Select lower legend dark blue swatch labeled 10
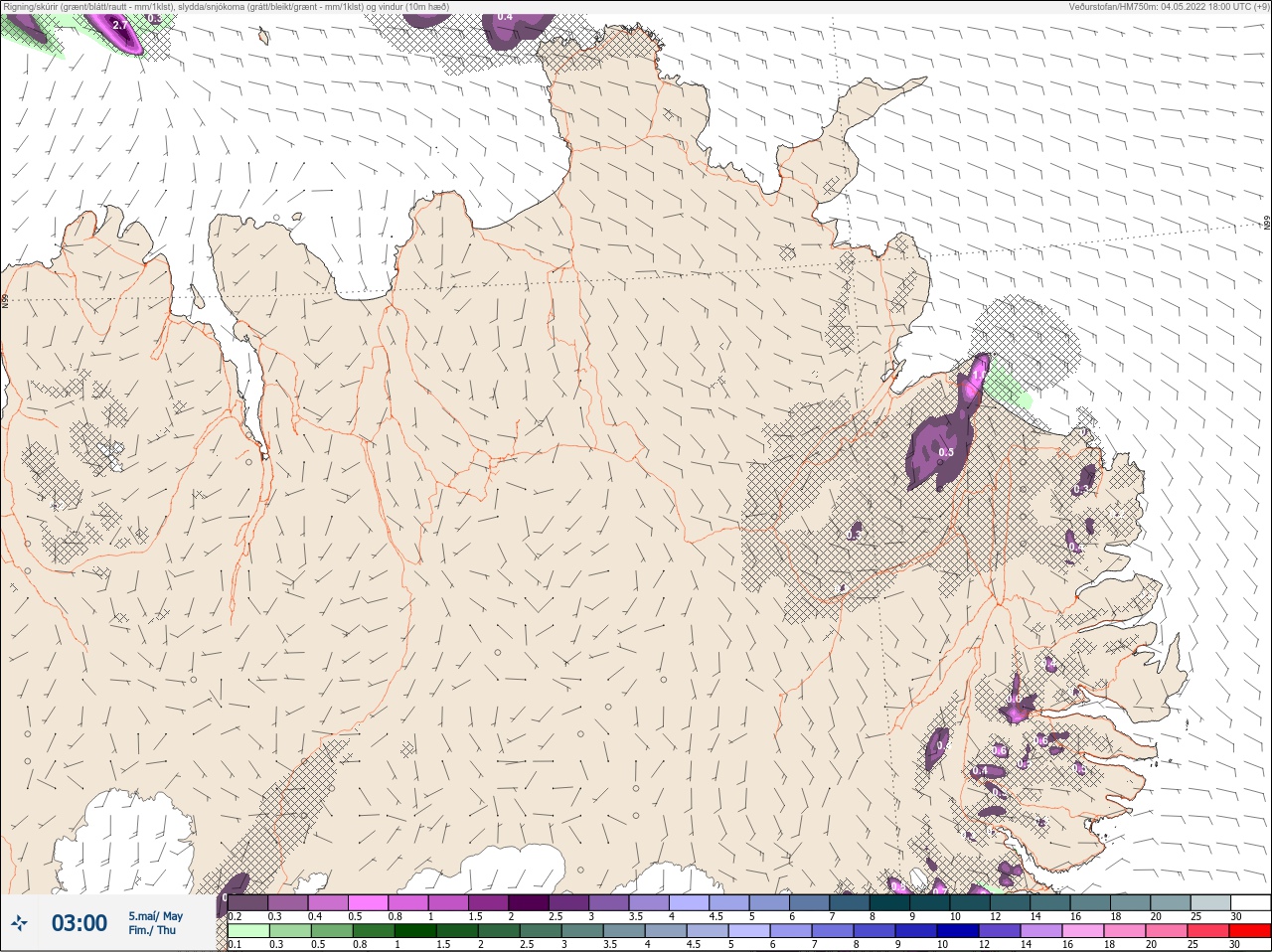1272x952 pixels. 958,931
